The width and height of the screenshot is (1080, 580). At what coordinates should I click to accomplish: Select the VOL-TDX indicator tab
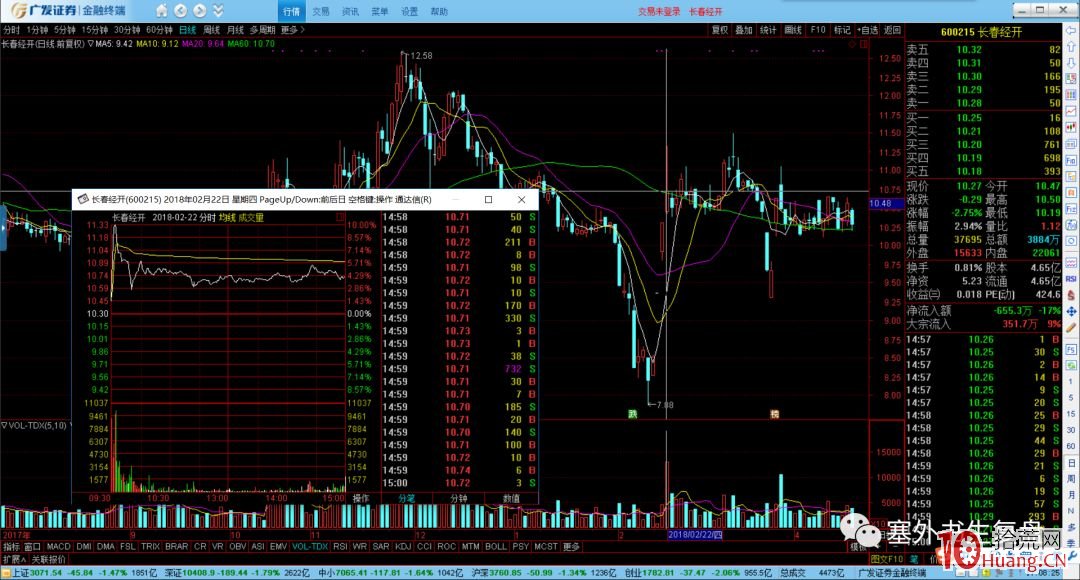point(310,546)
